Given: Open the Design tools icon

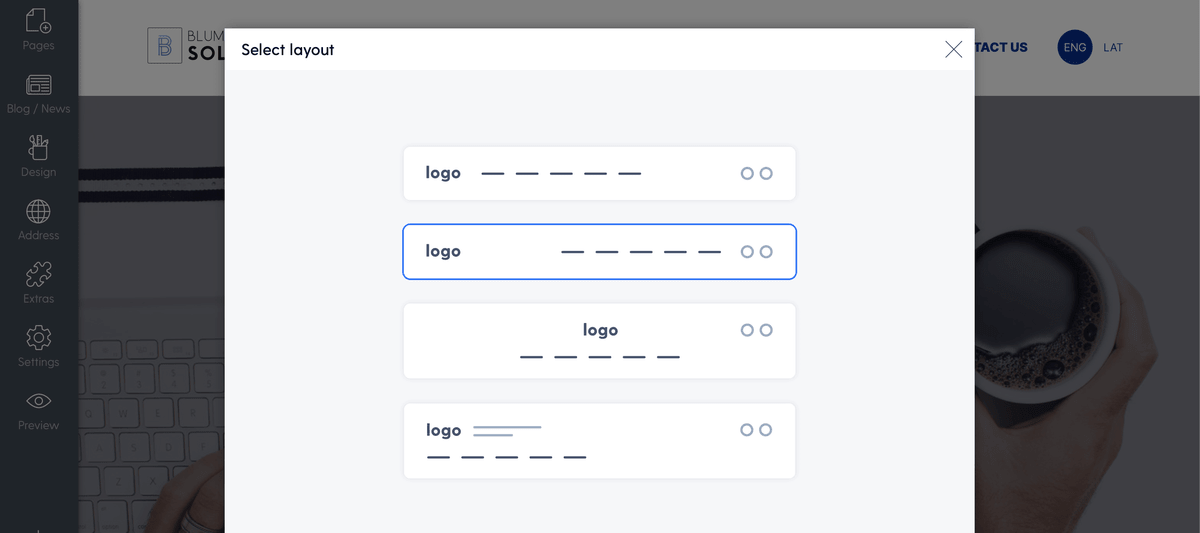Looking at the screenshot, I should tap(38, 148).
